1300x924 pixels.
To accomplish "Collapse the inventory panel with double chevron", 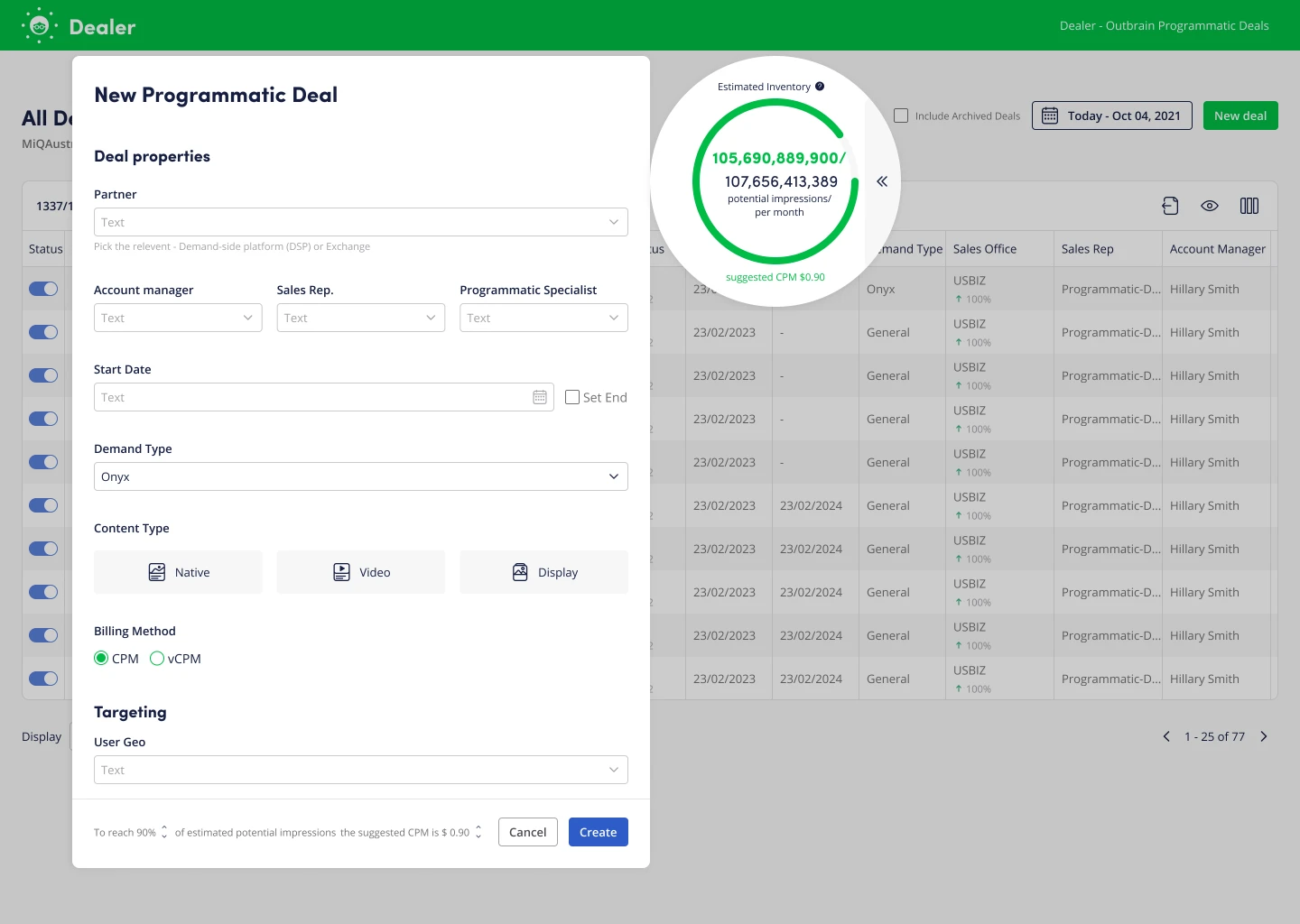I will pyautogui.click(x=882, y=181).
